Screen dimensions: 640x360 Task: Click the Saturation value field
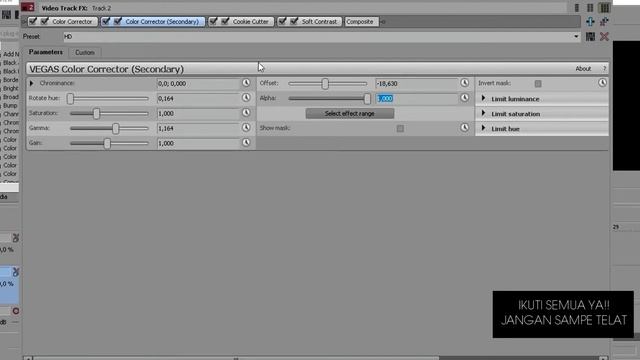(198, 113)
